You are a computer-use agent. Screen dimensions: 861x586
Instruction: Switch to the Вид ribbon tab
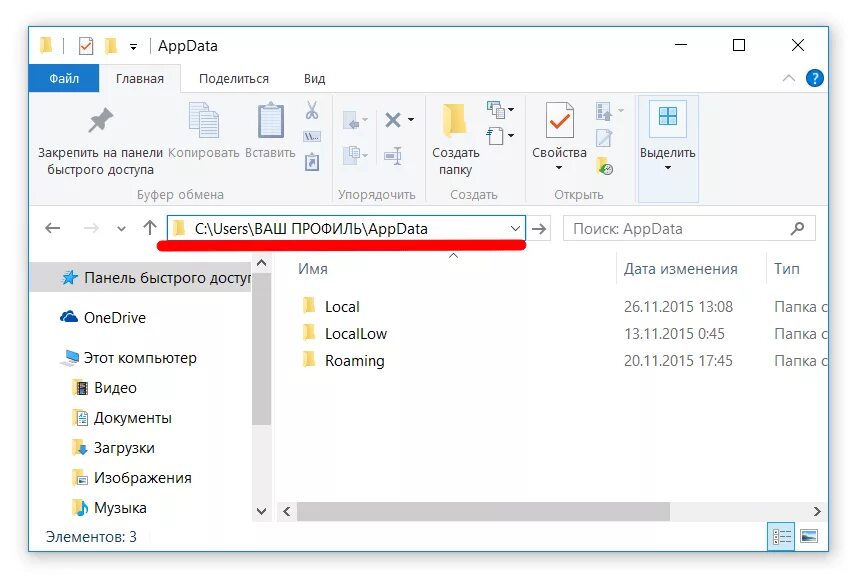click(315, 79)
